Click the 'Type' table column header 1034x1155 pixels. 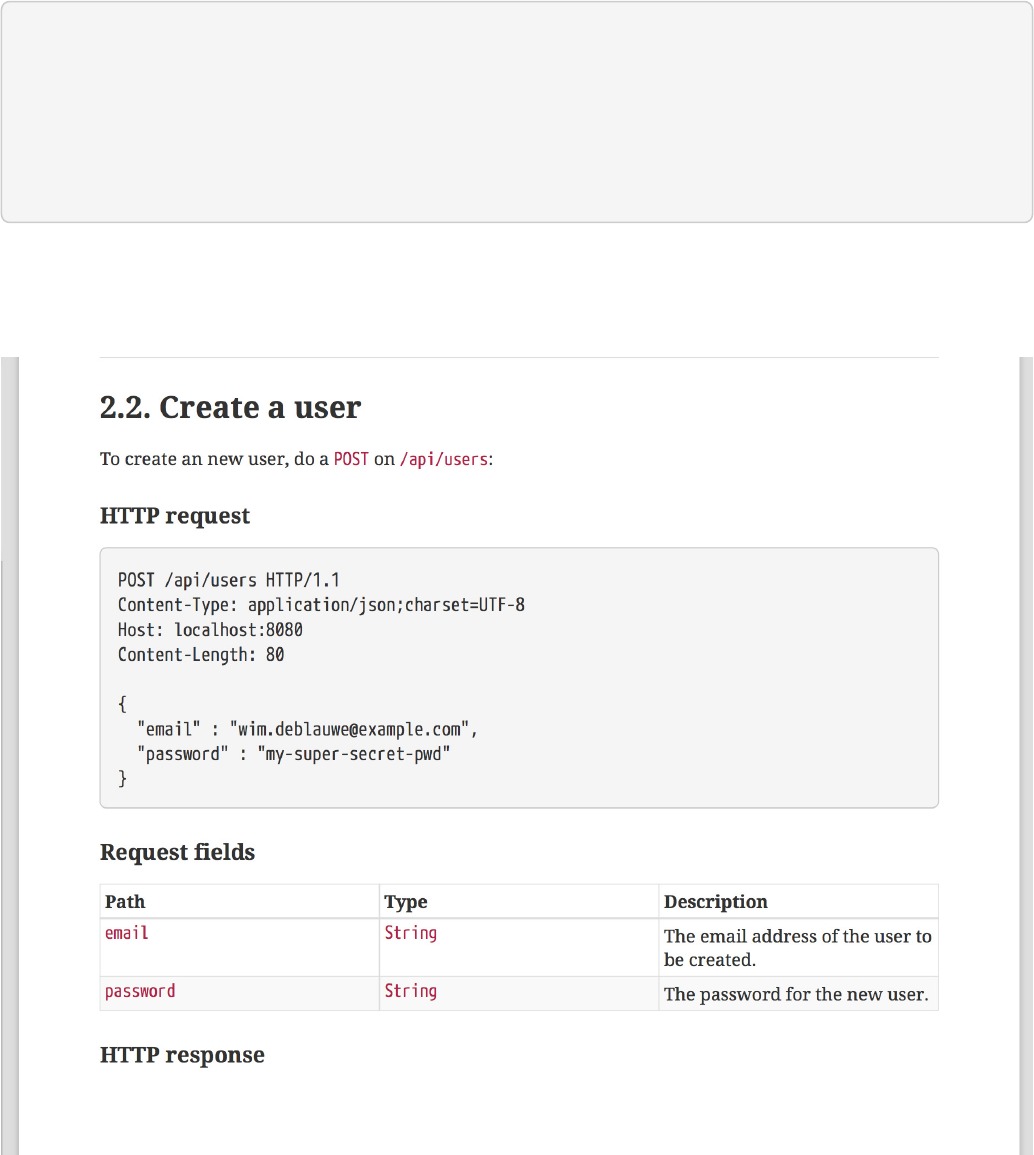(x=519, y=902)
